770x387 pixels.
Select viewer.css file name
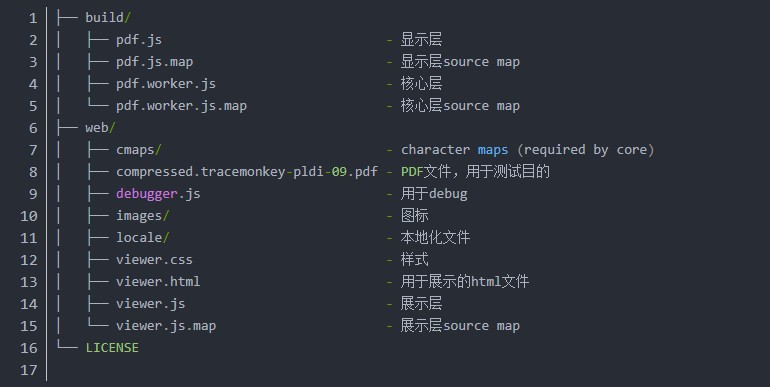[x=155, y=260]
